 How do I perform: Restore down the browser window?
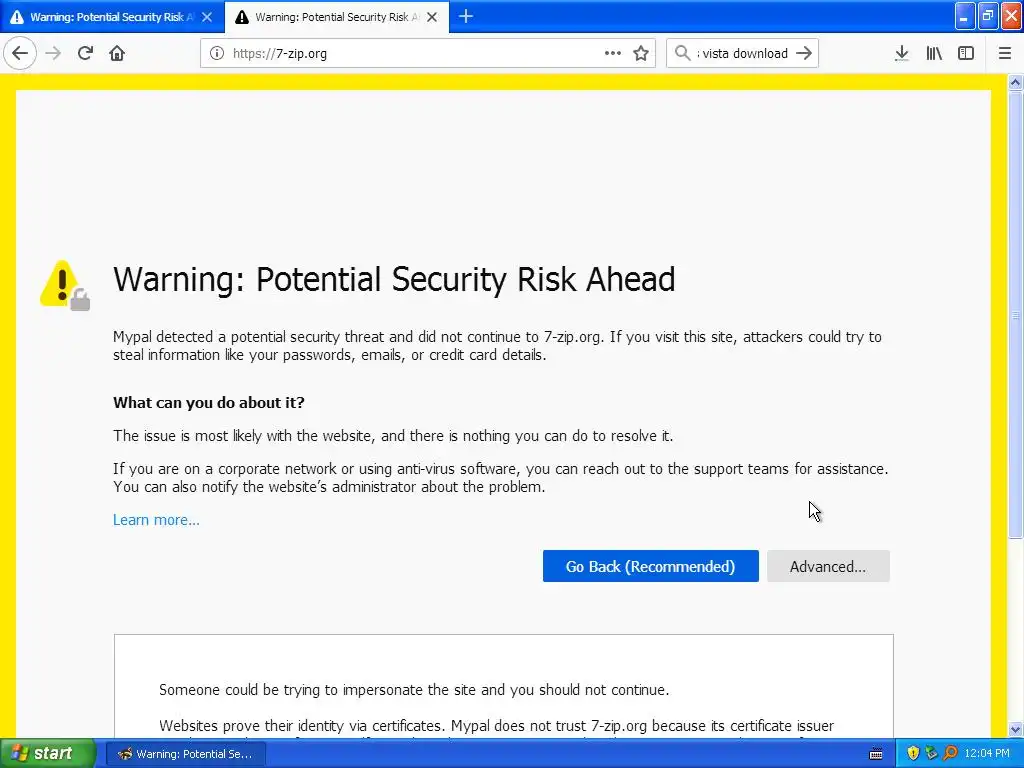[988, 16]
